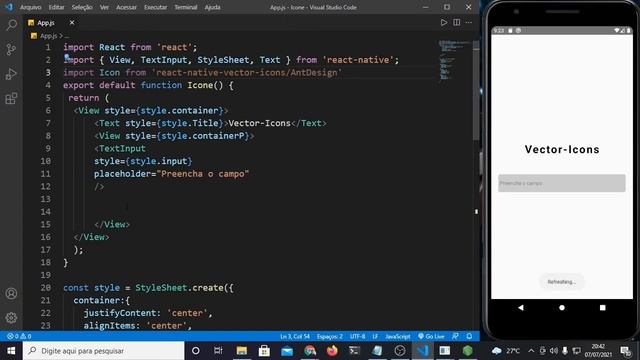The image size is (640, 360).
Task: Open the Seleção menu
Action: click(x=82, y=7)
